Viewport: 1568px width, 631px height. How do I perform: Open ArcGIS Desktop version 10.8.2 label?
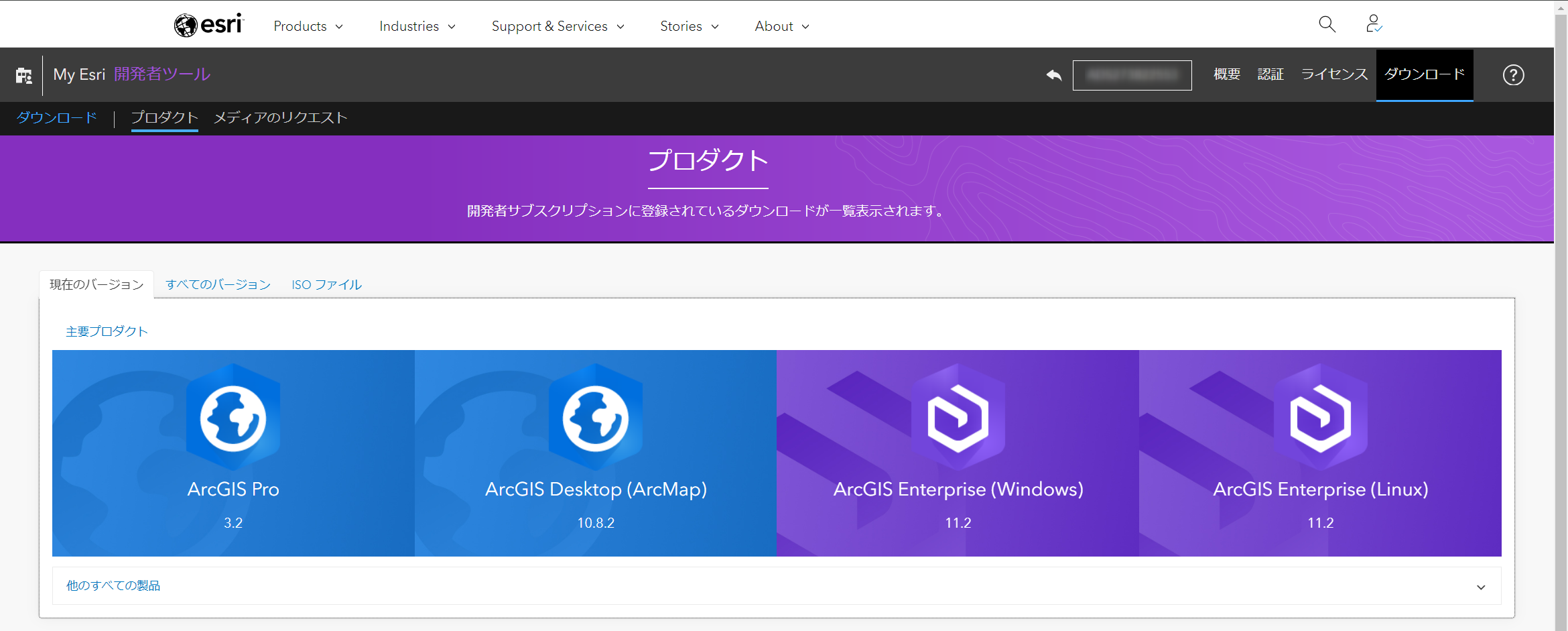(x=596, y=523)
